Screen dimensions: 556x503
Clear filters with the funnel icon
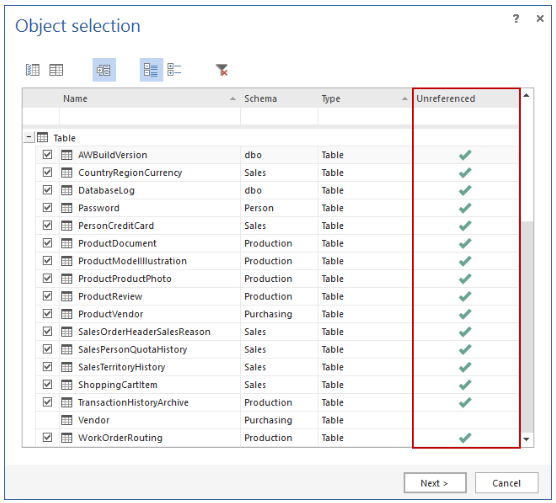pyautogui.click(x=222, y=70)
